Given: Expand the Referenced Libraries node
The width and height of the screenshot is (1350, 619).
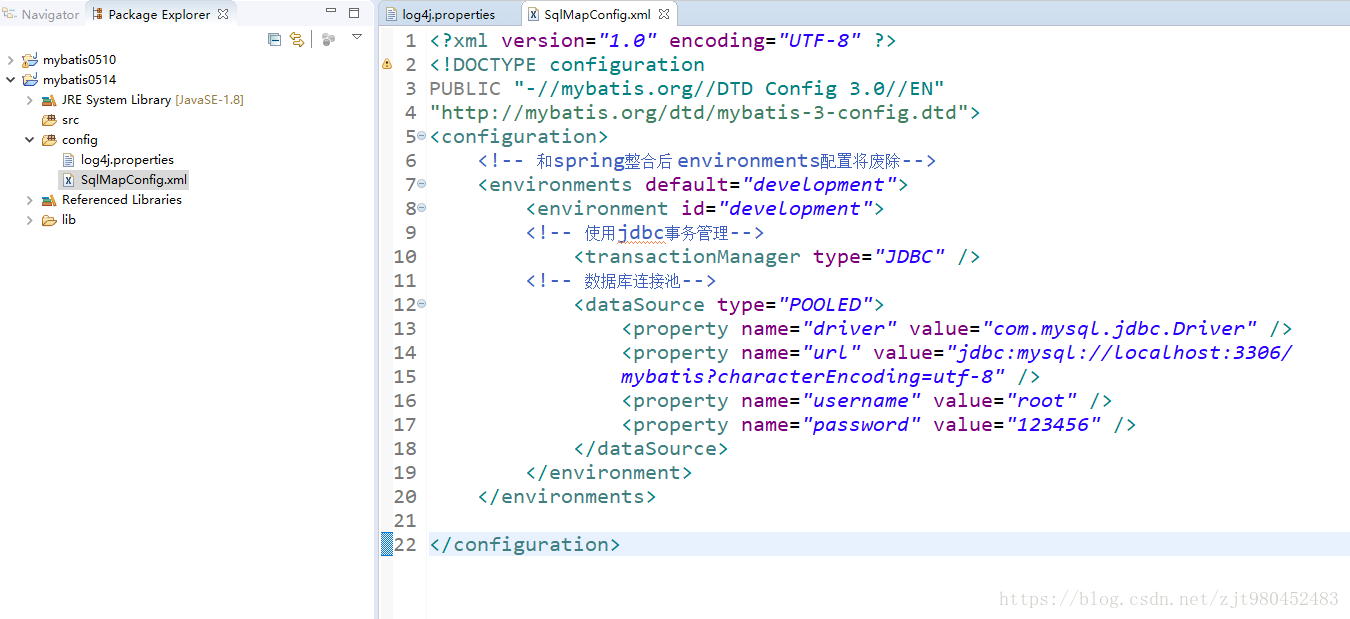Looking at the screenshot, I should (29, 200).
